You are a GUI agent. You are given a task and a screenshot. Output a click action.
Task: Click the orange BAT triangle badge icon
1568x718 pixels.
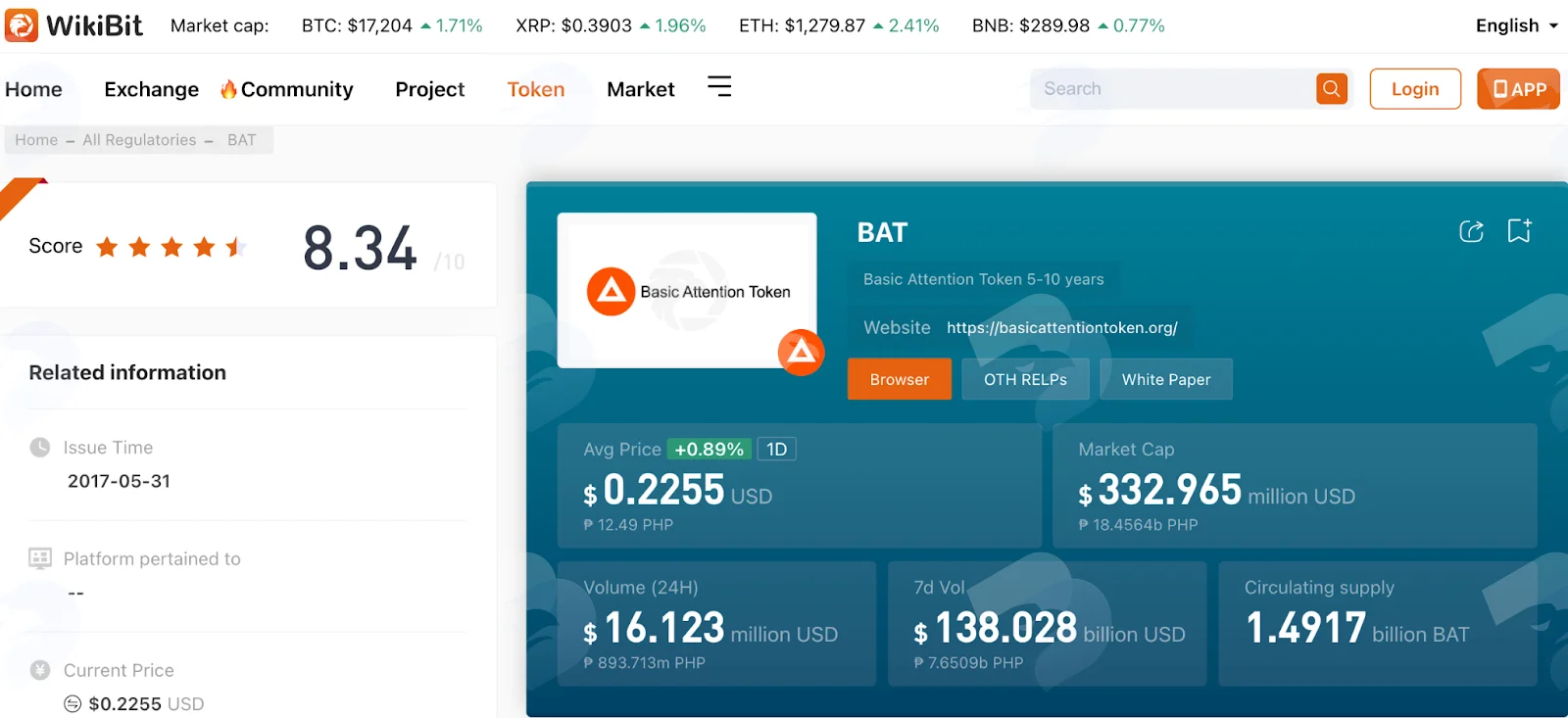(x=801, y=353)
